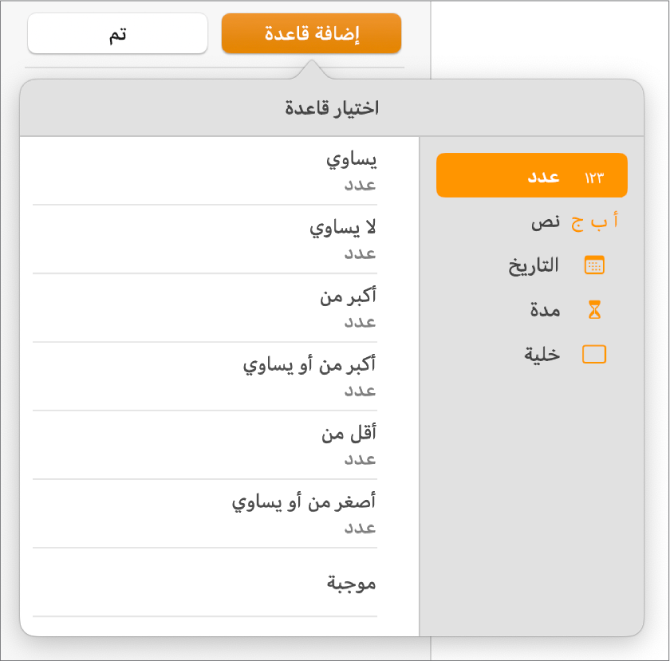
Task: Click the hourglass duration icon
Action: click(x=595, y=310)
